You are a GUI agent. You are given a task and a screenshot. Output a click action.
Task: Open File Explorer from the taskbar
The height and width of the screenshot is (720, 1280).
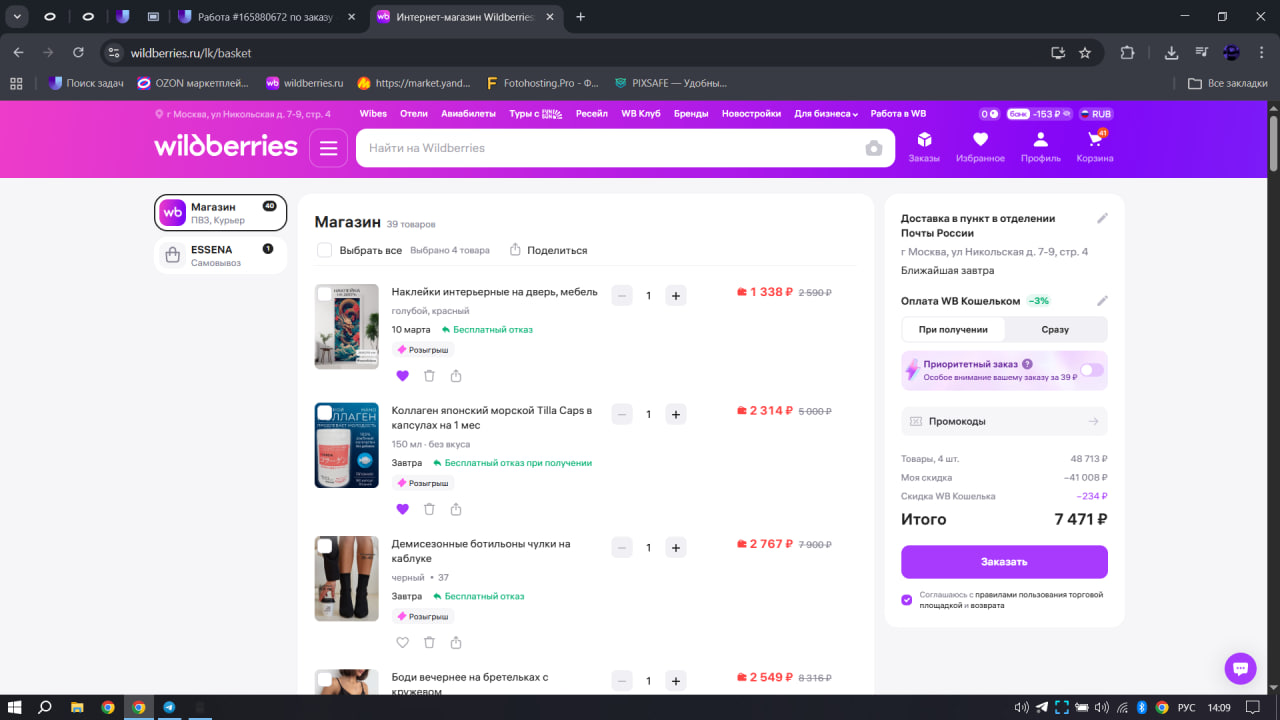[x=77, y=707]
